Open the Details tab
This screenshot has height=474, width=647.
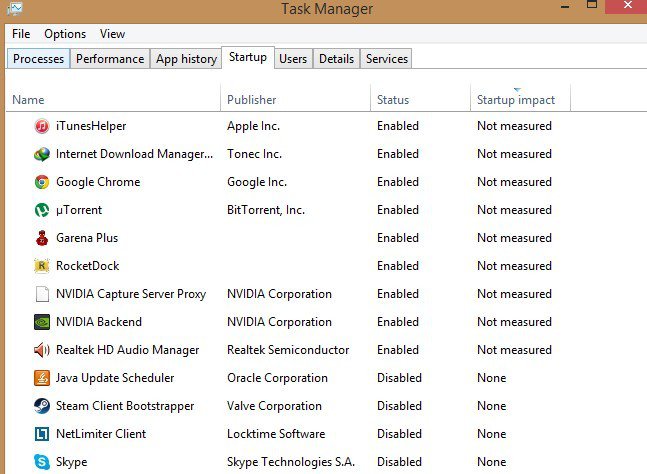(x=336, y=59)
